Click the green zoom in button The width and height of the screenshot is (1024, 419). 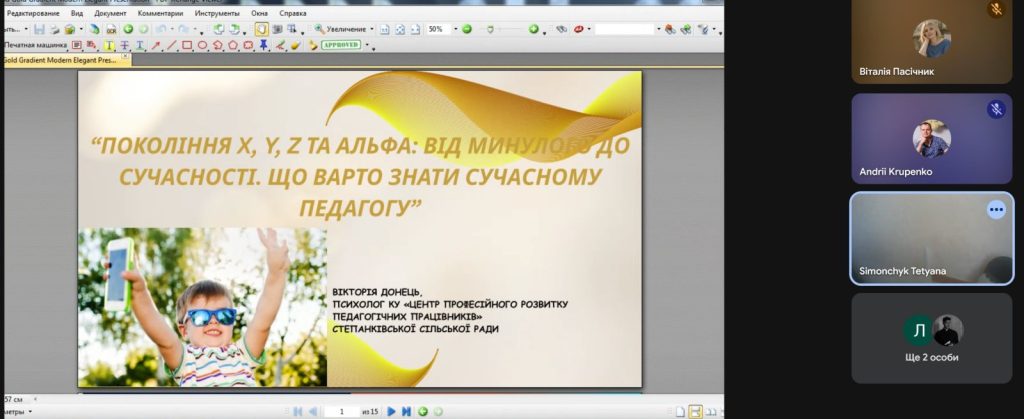pyautogui.click(x=534, y=29)
